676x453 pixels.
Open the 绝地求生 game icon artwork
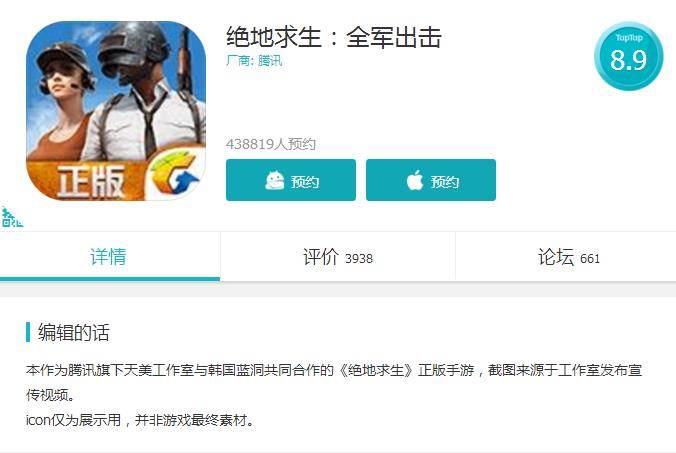coord(116,111)
